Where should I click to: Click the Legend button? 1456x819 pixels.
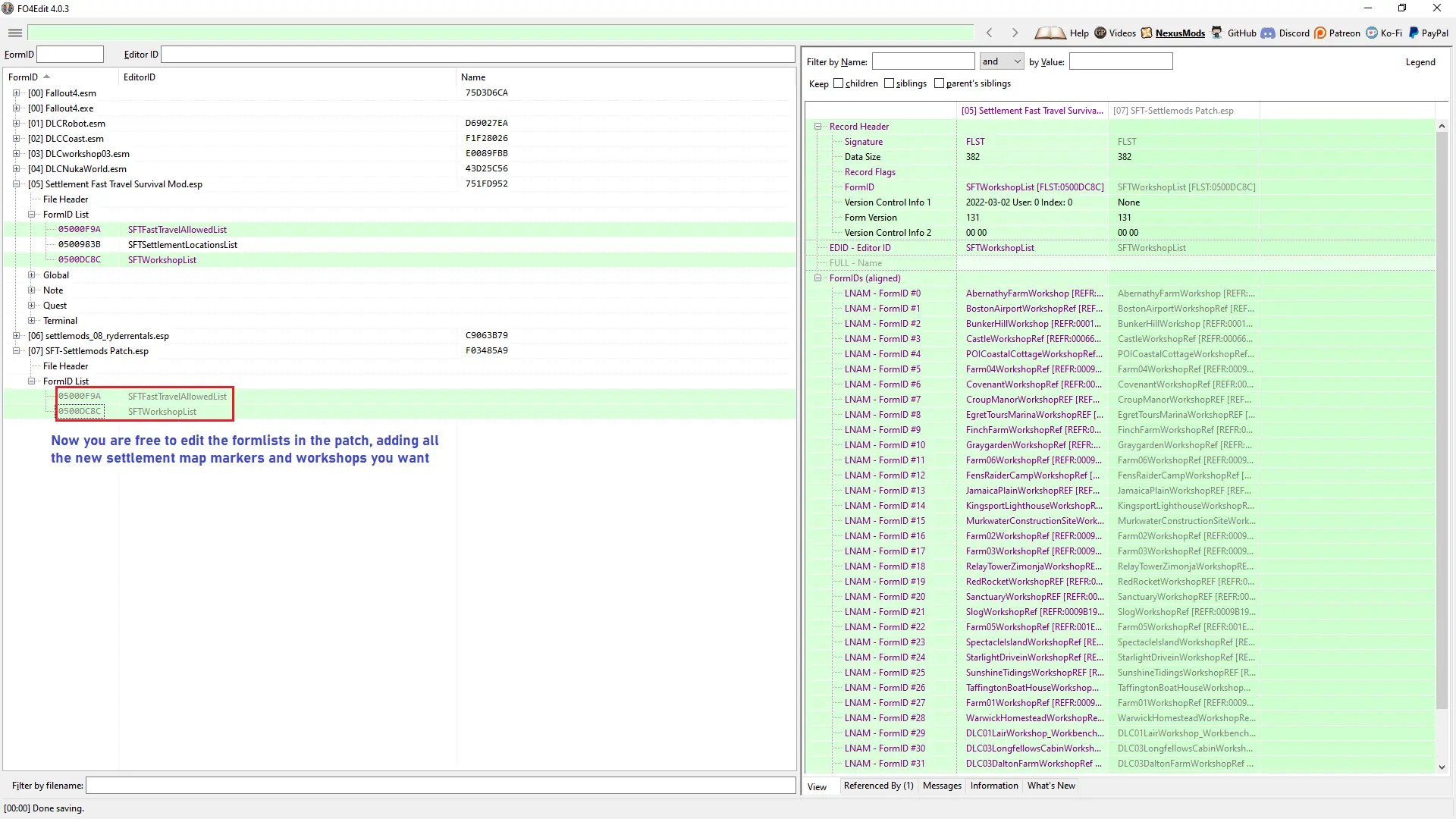pyautogui.click(x=1420, y=62)
